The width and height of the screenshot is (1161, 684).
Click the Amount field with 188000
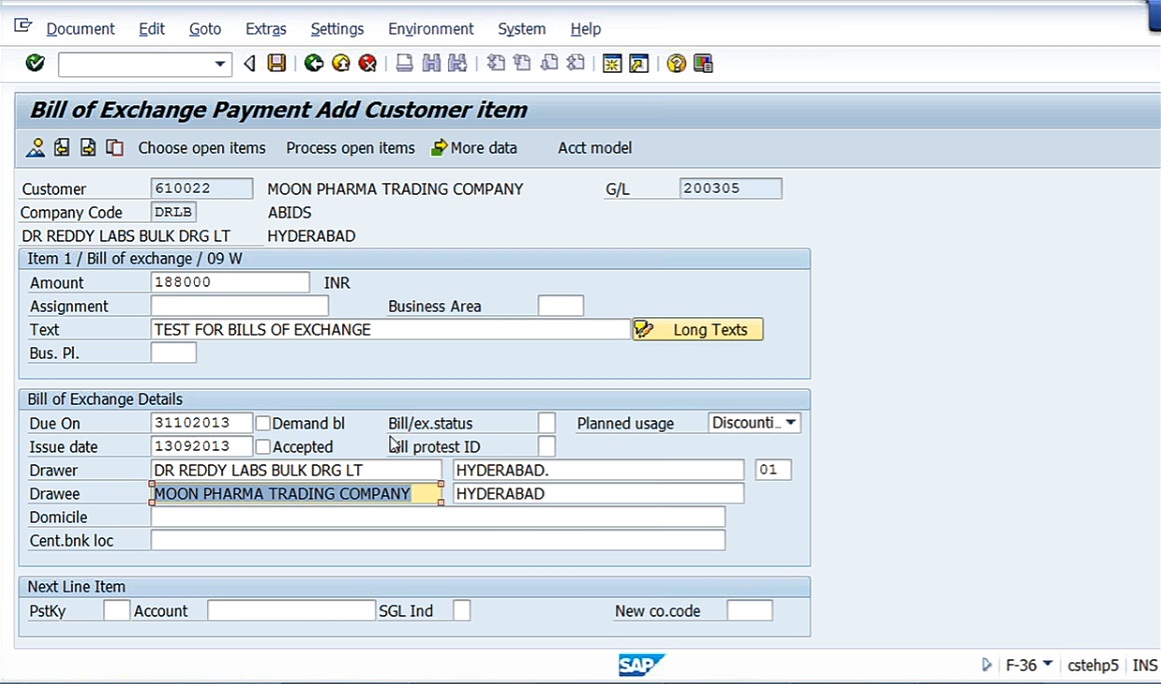click(230, 282)
